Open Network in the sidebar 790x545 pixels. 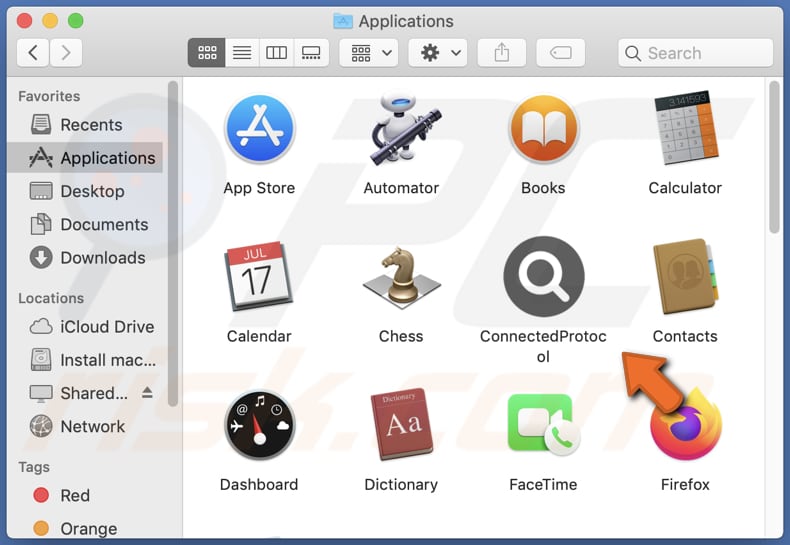[86, 427]
